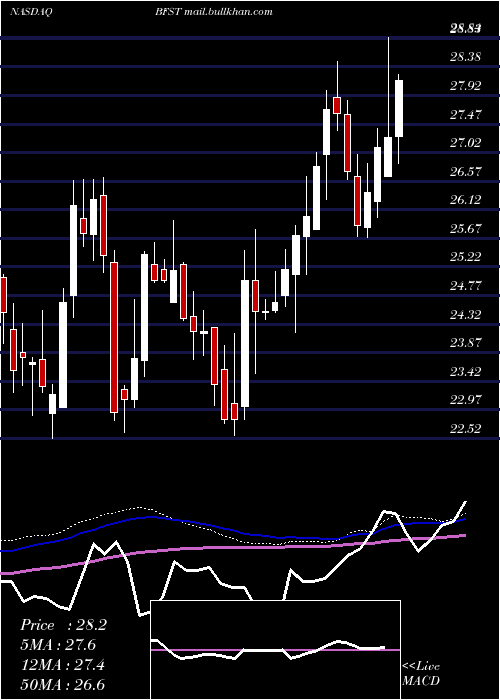Click the 25.22 price axis label

(x=466, y=257)
